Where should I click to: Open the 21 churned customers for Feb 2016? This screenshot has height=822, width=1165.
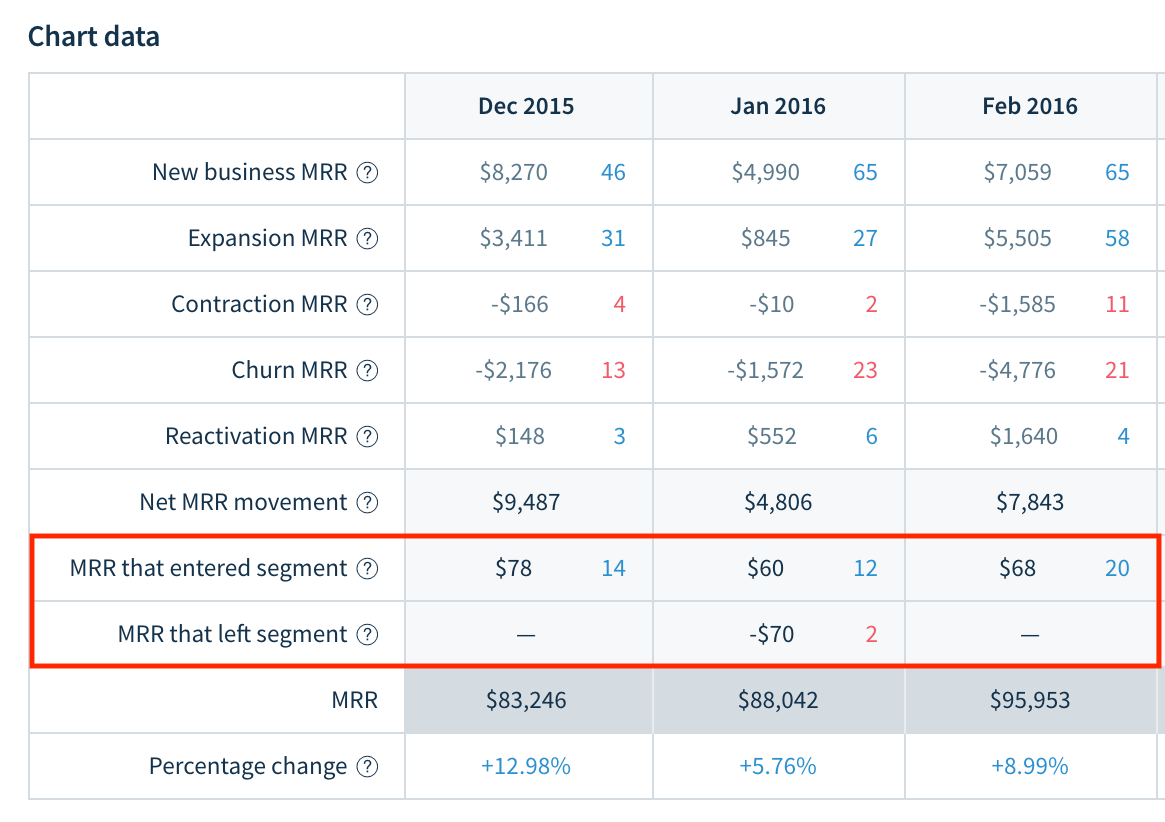pyautogui.click(x=1117, y=370)
